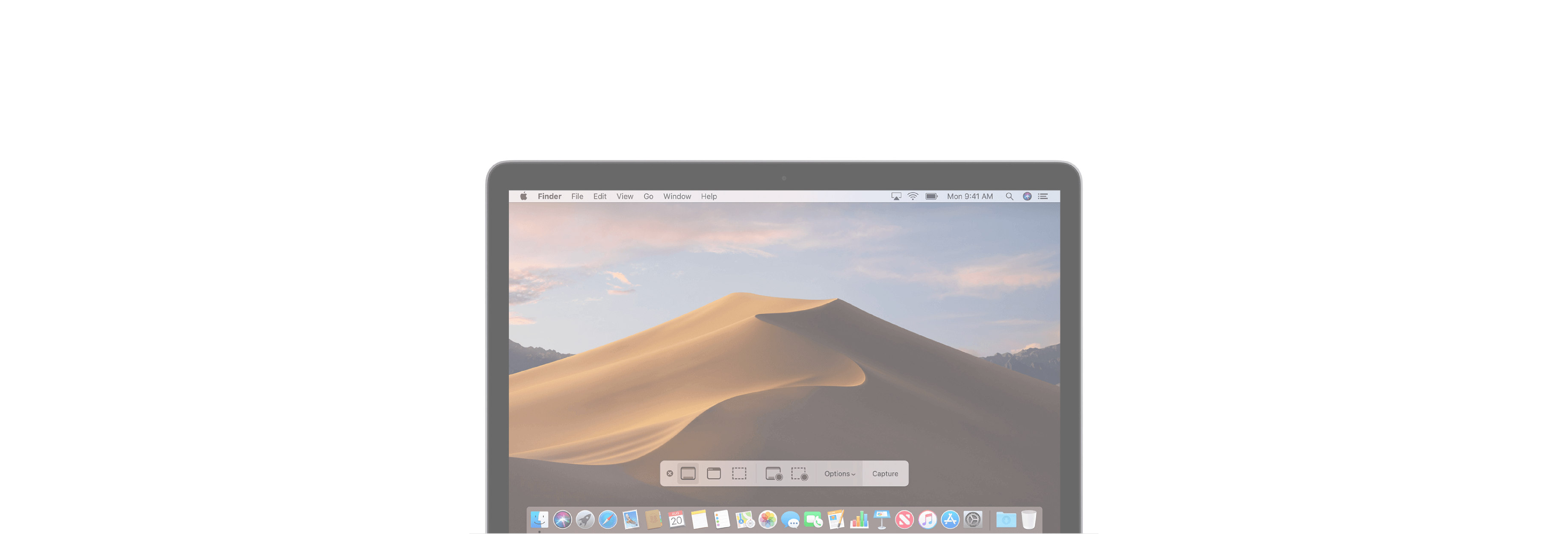This screenshot has width=1568, height=534.
Task: Select Capture Selected Window mode
Action: (714, 473)
